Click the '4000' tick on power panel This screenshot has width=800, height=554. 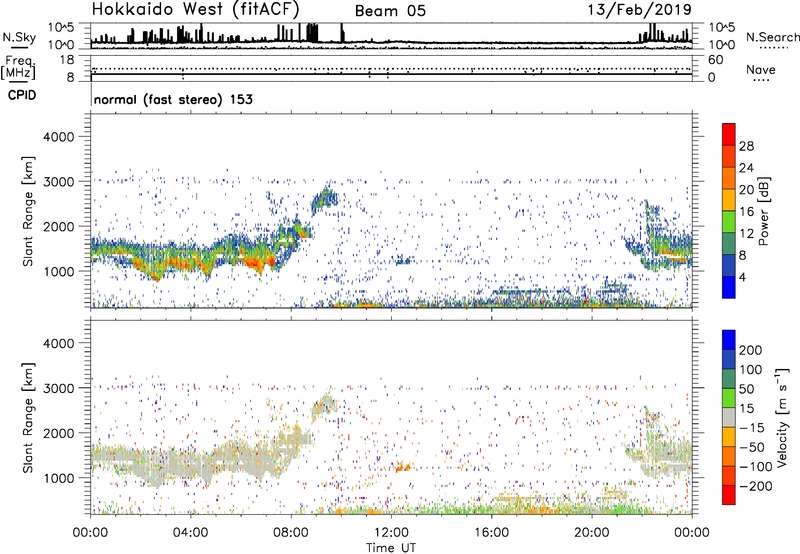(x=59, y=137)
